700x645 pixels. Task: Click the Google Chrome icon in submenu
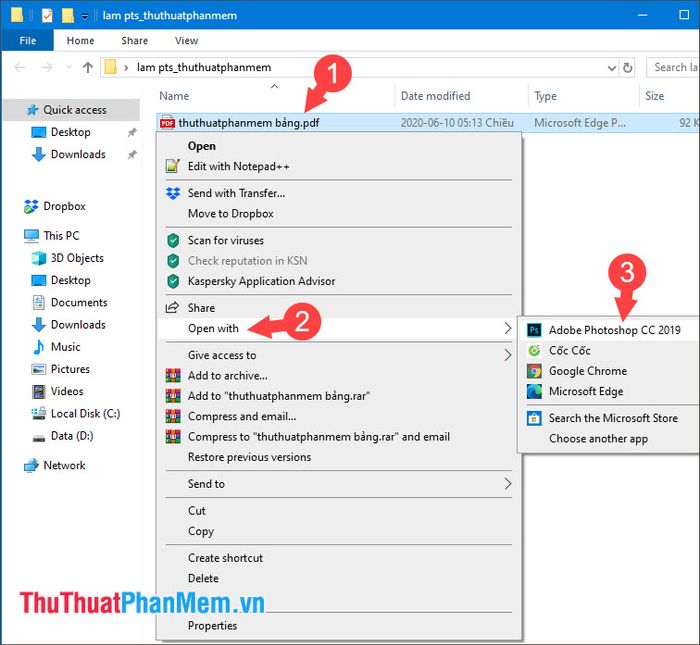point(534,371)
